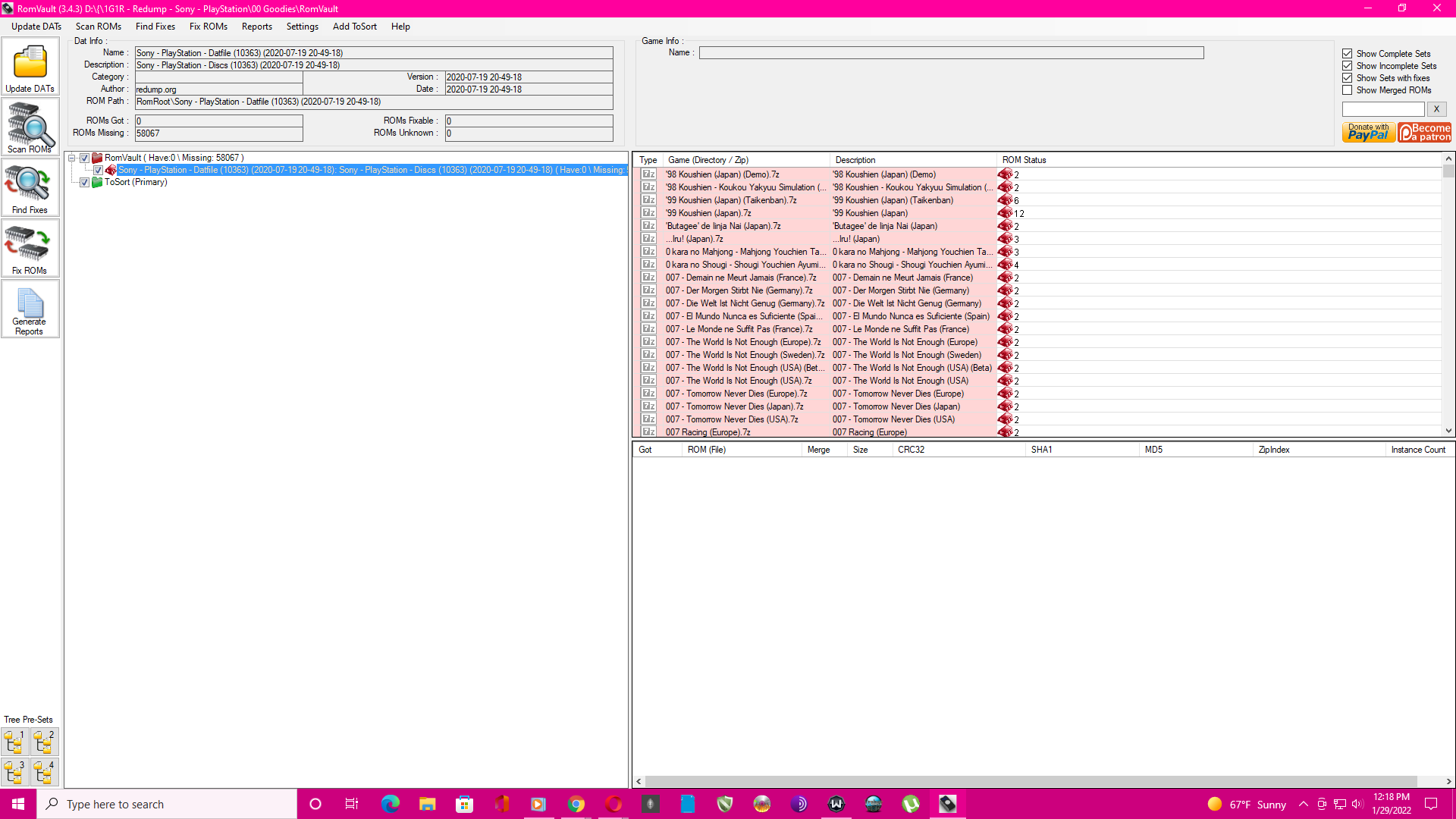Sort by the Description column header

[913, 160]
